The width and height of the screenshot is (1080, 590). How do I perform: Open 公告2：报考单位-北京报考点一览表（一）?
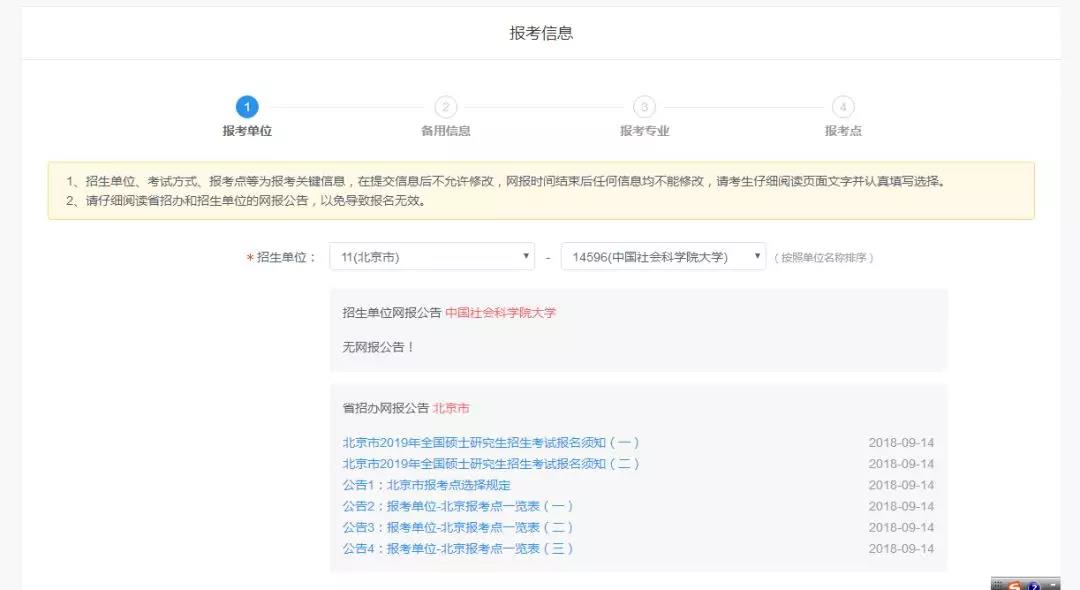pyautogui.click(x=458, y=506)
